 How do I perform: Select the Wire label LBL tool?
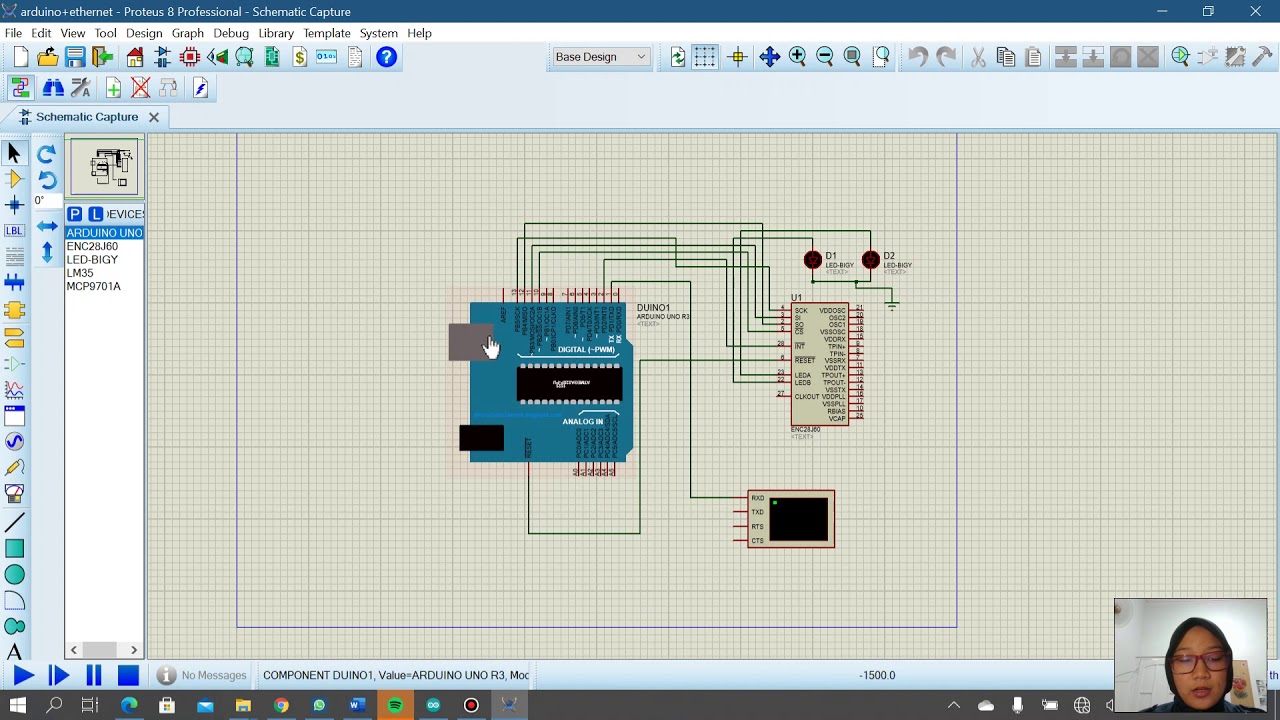pos(14,231)
